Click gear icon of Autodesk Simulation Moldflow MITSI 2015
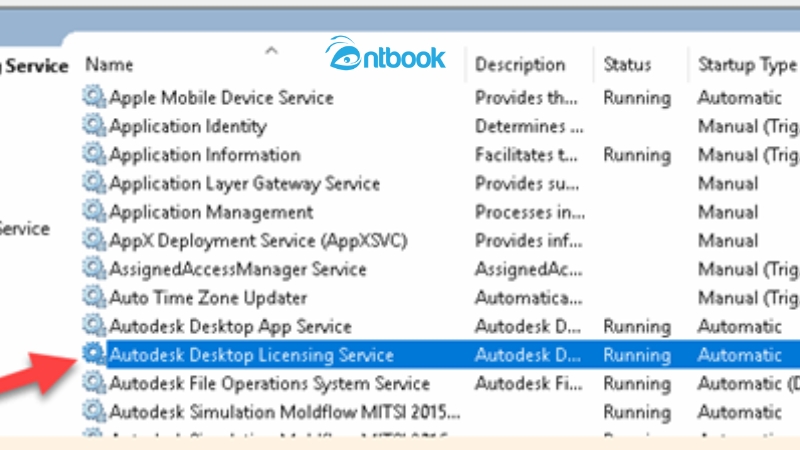Image resolution: width=800 pixels, height=450 pixels. (94, 411)
